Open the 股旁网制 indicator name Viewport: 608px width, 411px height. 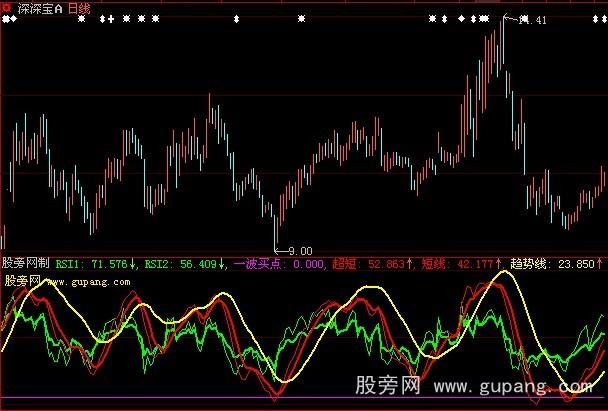coord(26,263)
